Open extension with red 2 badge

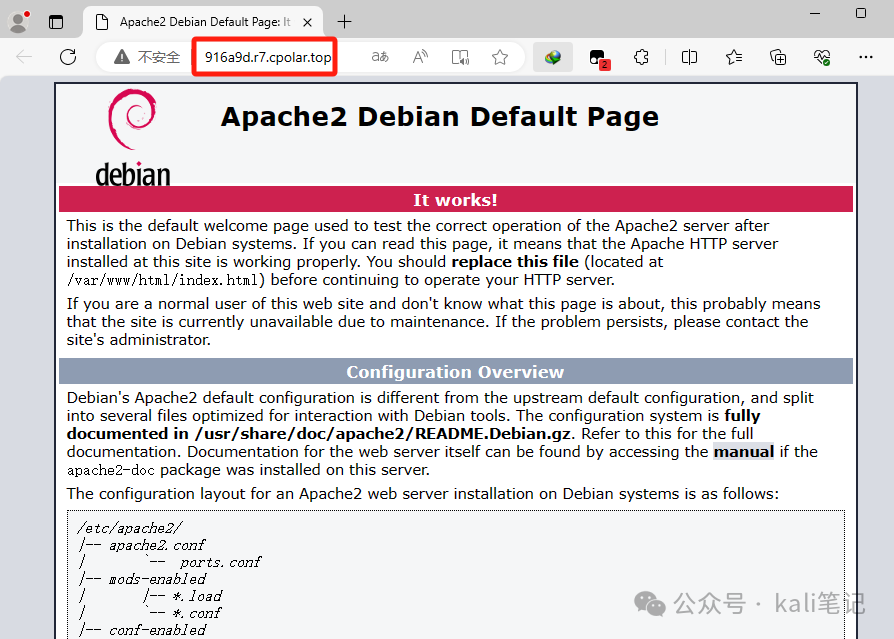(599, 58)
